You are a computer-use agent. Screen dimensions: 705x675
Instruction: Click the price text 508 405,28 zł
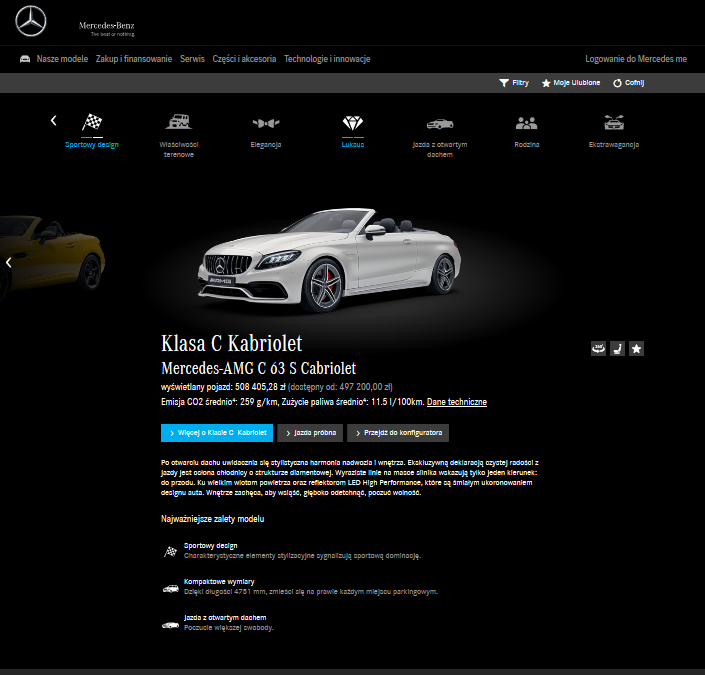[x=260, y=387]
